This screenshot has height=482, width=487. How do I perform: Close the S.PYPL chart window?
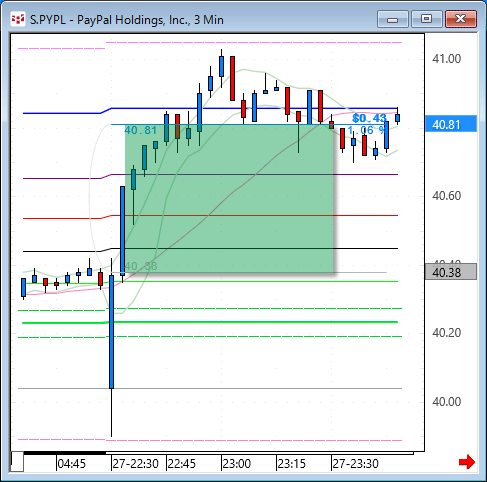(461, 19)
